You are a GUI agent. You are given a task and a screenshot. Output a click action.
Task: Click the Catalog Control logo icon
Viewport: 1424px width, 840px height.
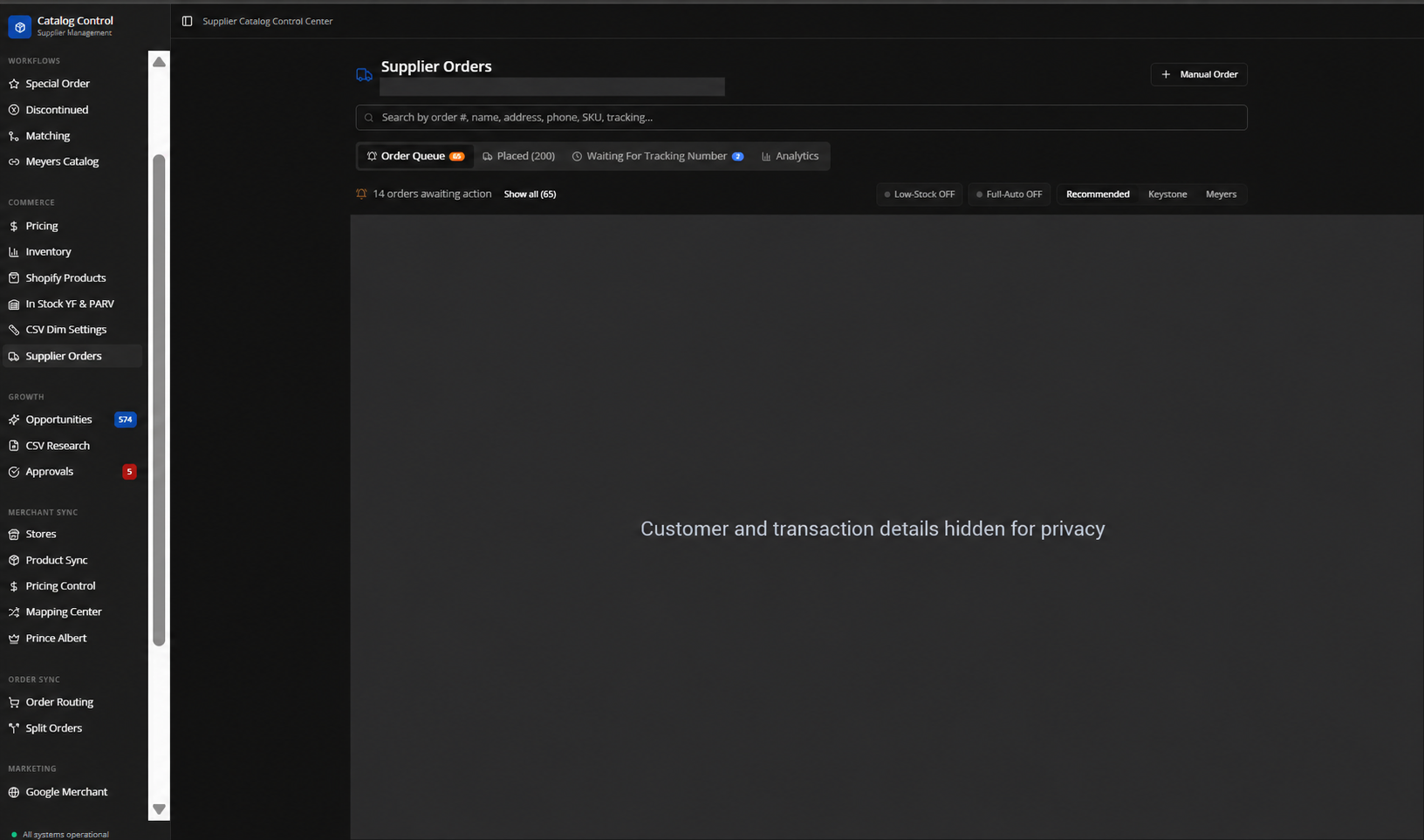click(x=19, y=26)
